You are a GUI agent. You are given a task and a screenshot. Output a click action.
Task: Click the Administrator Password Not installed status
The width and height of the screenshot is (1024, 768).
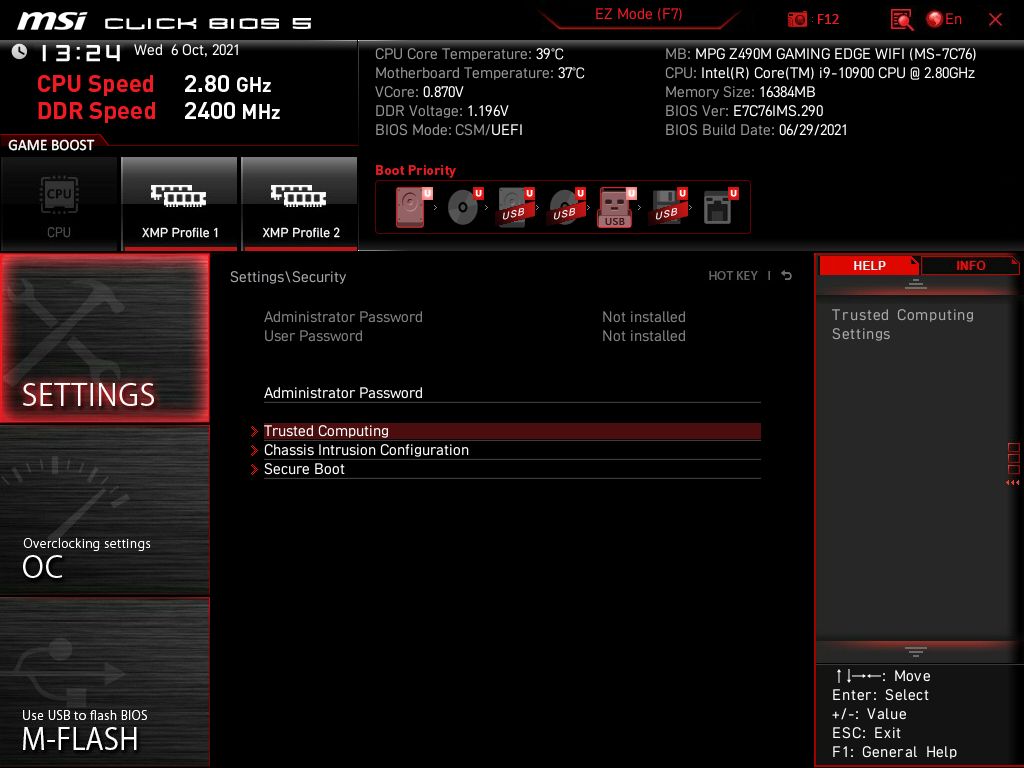[644, 317]
